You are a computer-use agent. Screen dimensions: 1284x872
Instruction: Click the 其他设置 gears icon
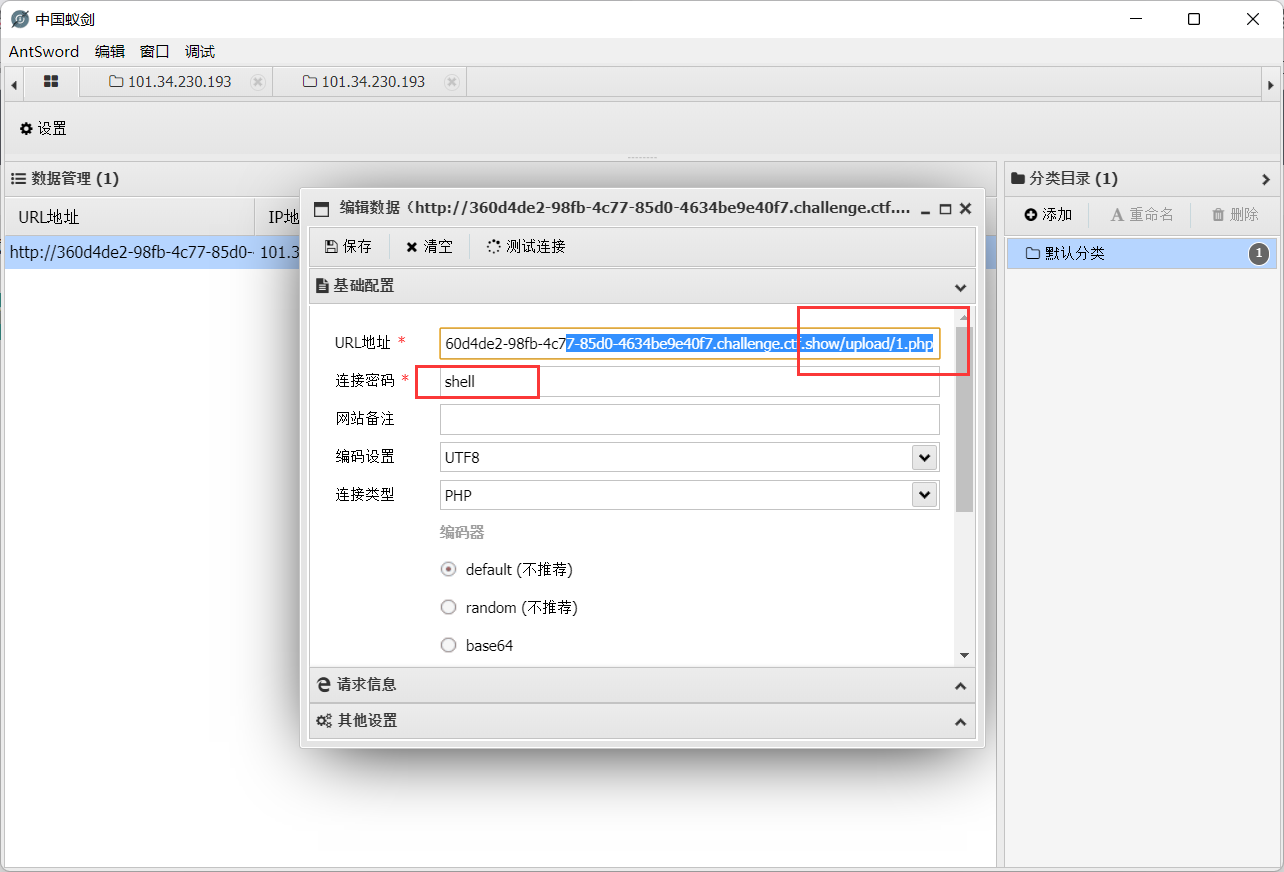(x=324, y=721)
